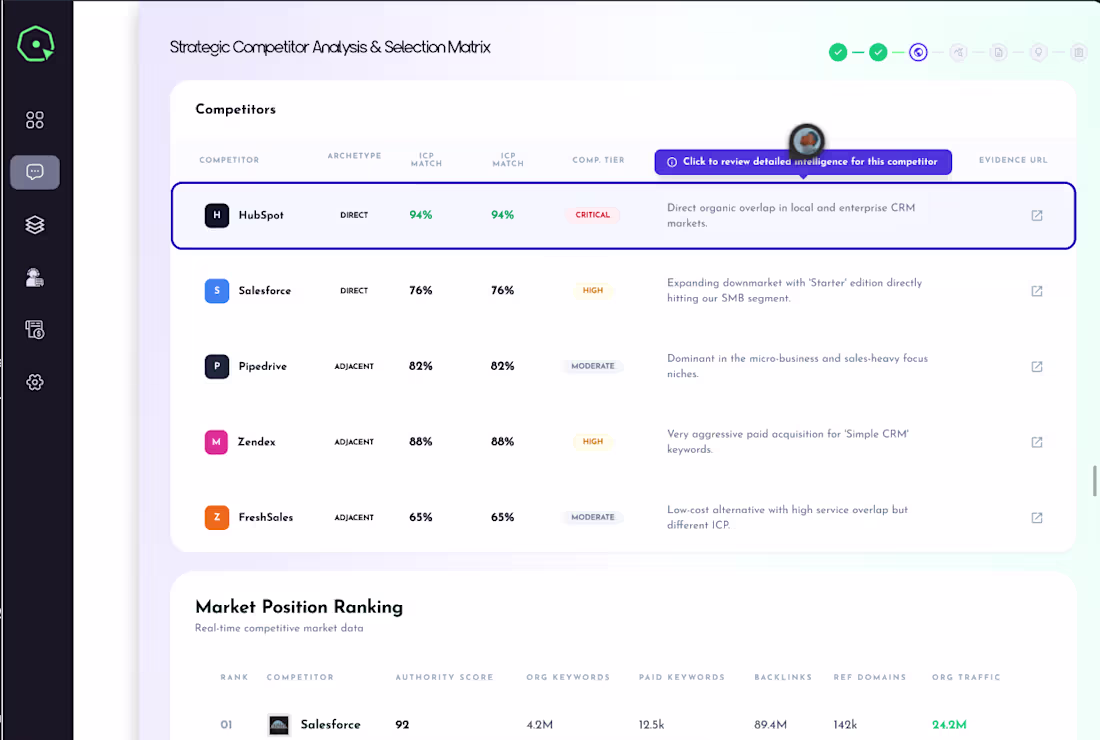Go to second completed progress step
The width and height of the screenshot is (1100, 740).
(878, 52)
